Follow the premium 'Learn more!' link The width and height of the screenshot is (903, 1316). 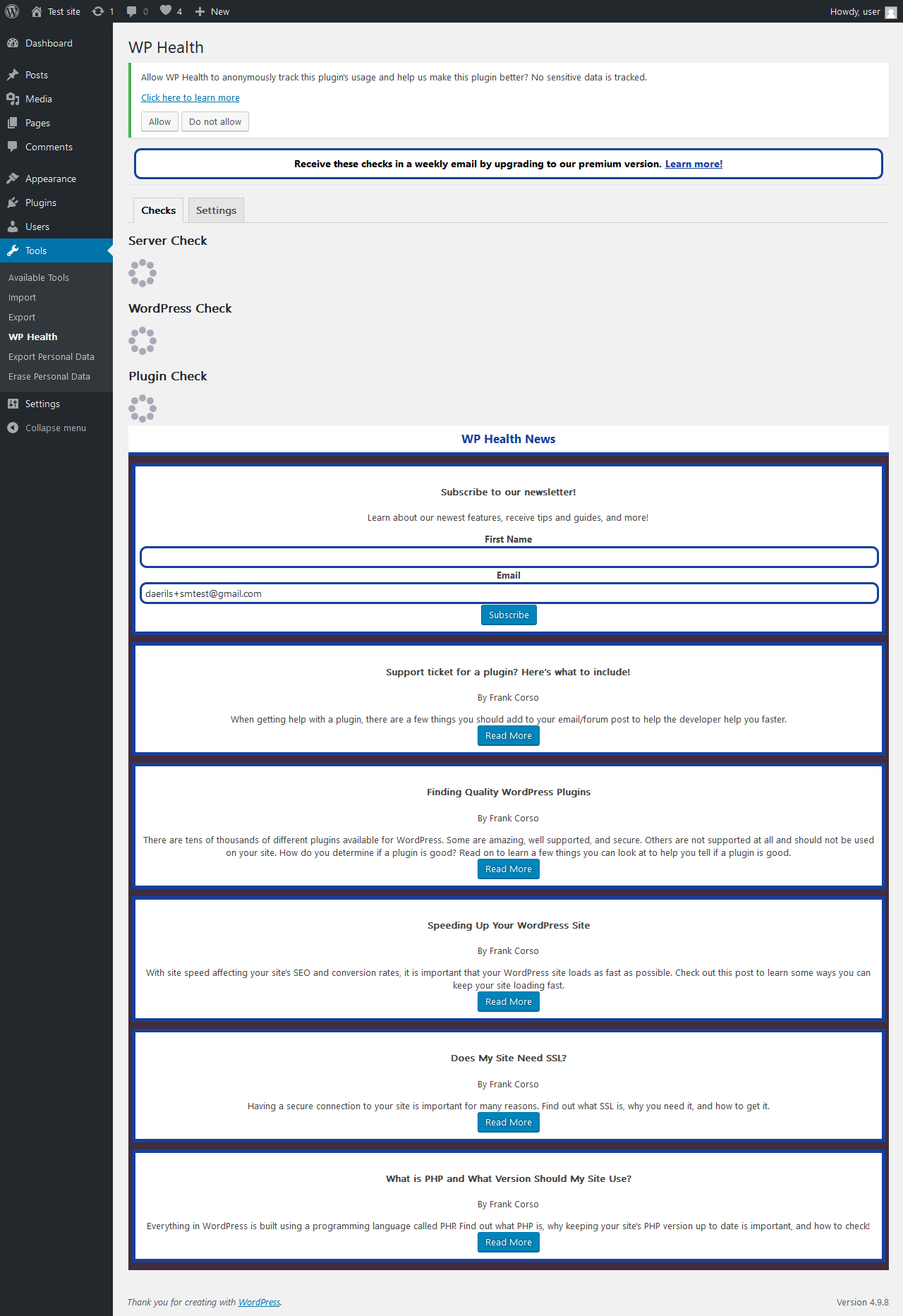point(693,164)
